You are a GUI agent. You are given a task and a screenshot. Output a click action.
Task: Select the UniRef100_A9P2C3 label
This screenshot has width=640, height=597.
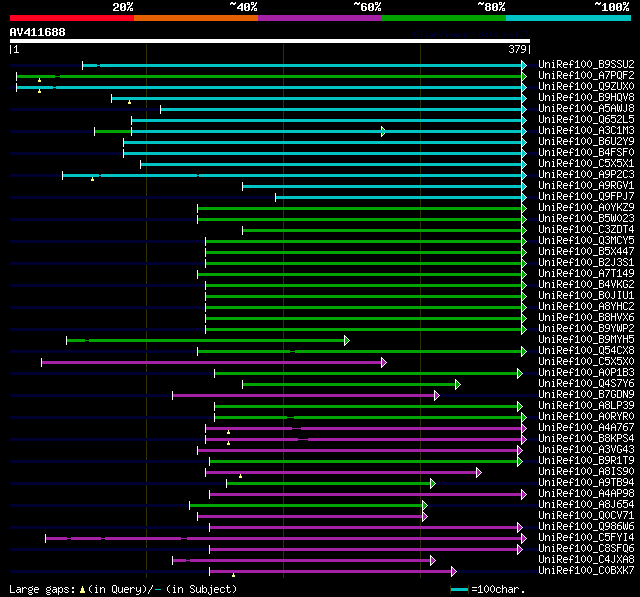pos(586,175)
